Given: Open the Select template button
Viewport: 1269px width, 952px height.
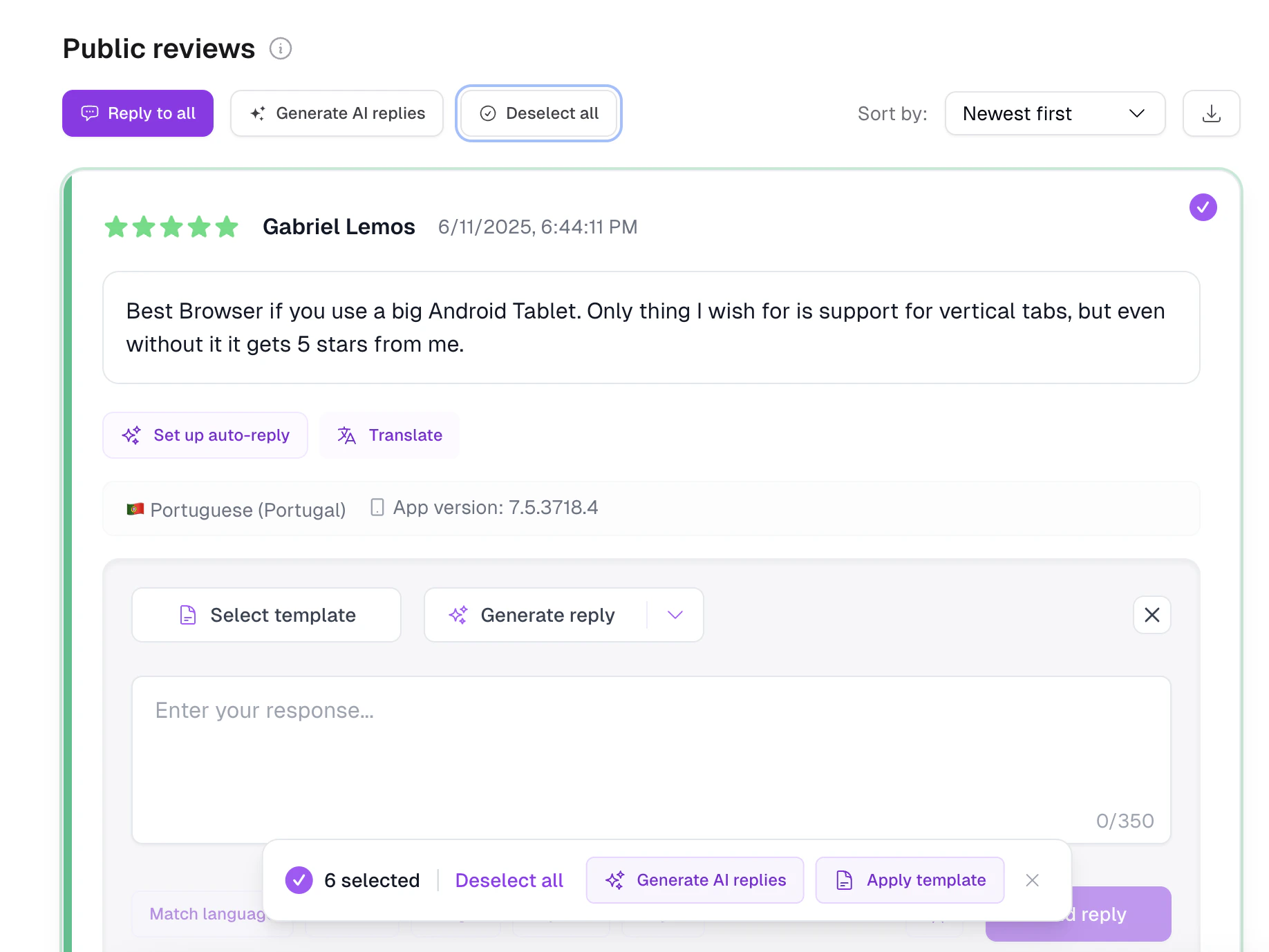Looking at the screenshot, I should [x=266, y=615].
